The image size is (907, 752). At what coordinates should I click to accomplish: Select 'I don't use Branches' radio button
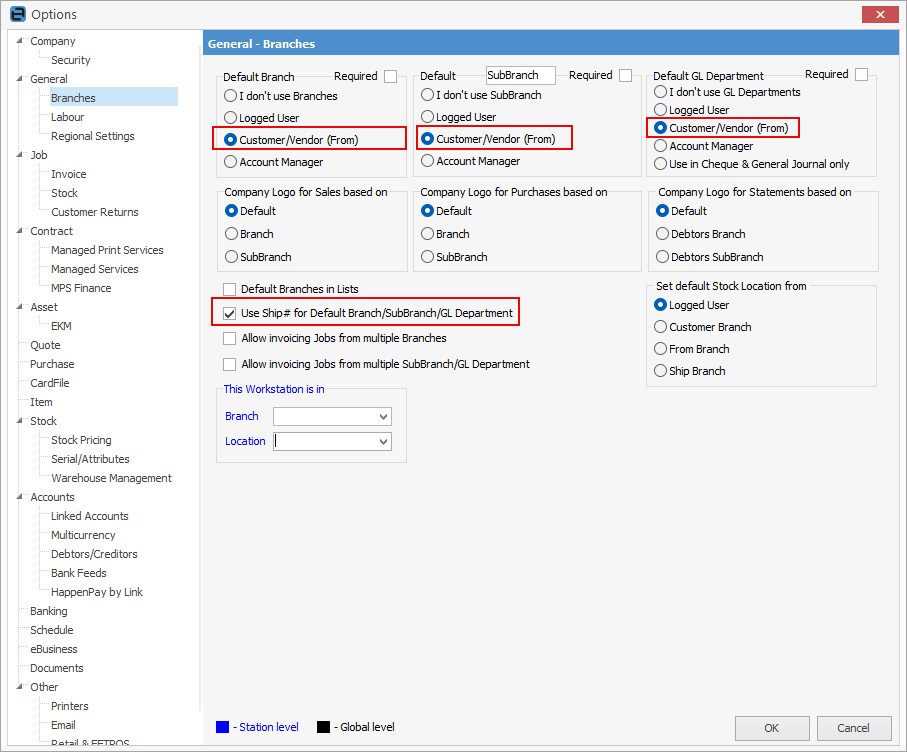tap(230, 96)
